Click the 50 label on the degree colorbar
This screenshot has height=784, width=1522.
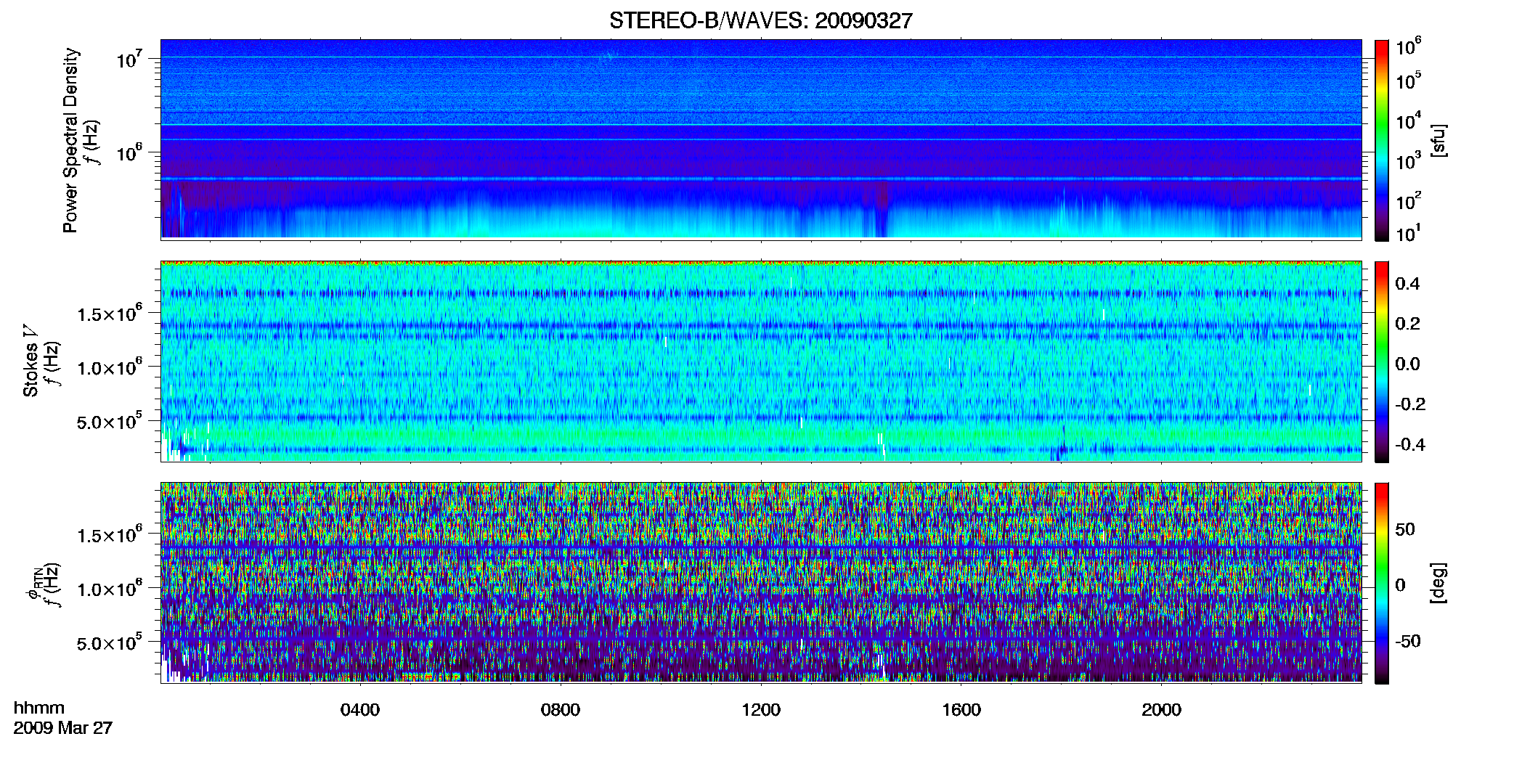(1405, 529)
